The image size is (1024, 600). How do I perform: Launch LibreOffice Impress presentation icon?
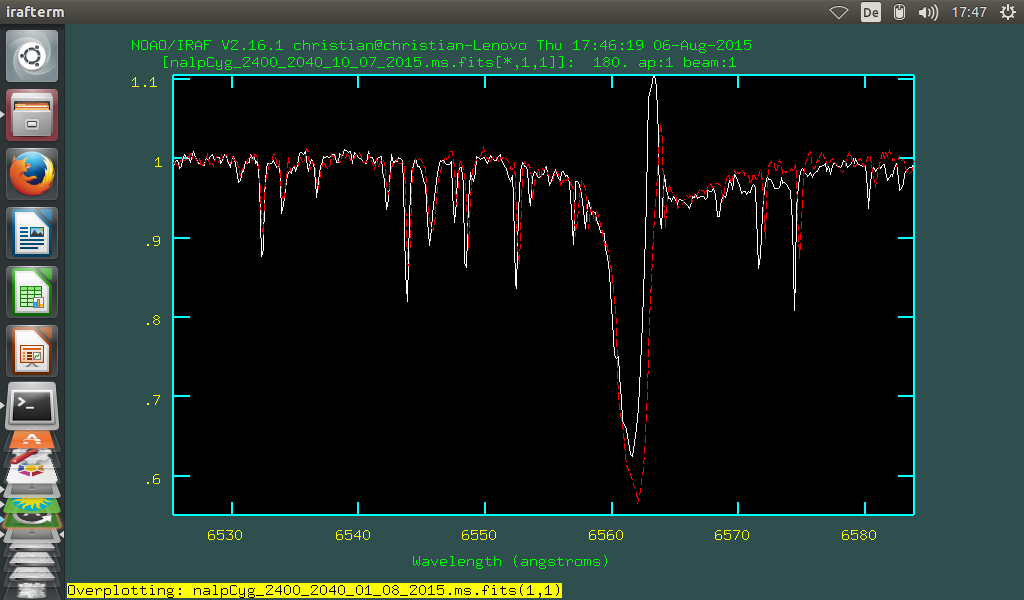(33, 350)
